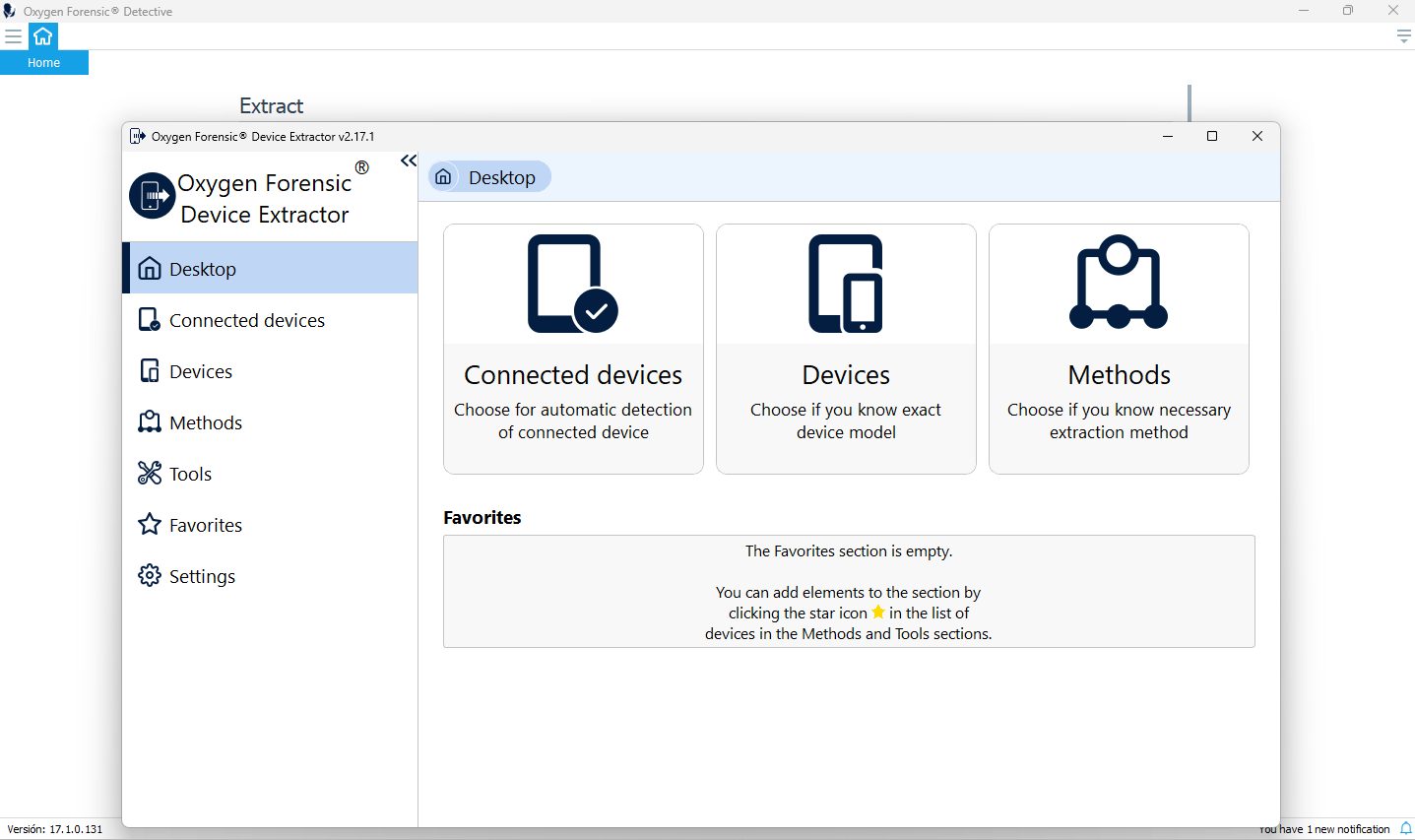Click the Methods sidebar icon
Viewport: 1415px width, 840px height.
(150, 421)
